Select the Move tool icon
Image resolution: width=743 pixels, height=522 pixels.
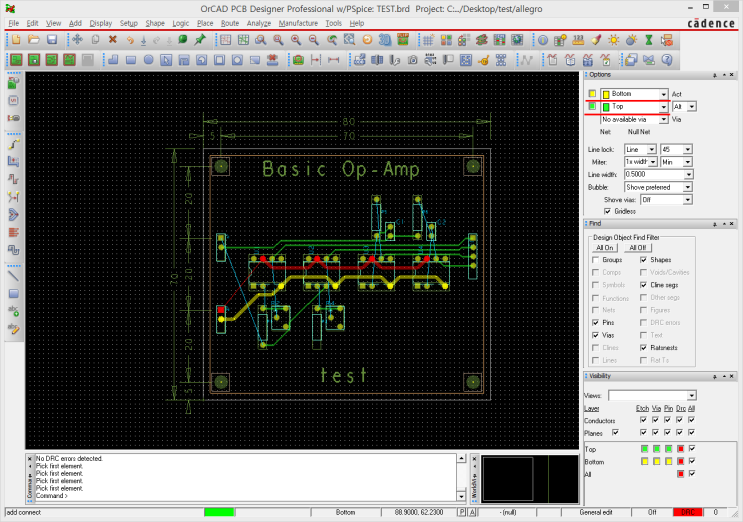click(77, 40)
